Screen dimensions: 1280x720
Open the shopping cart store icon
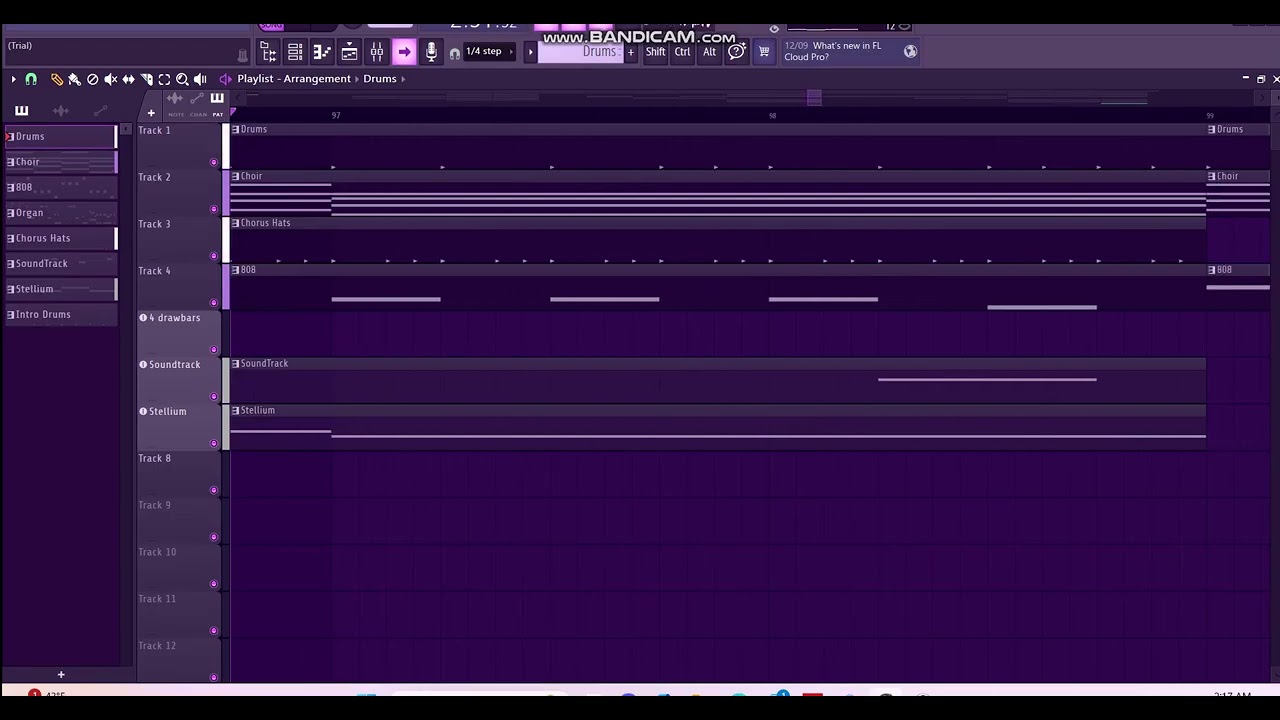click(764, 51)
